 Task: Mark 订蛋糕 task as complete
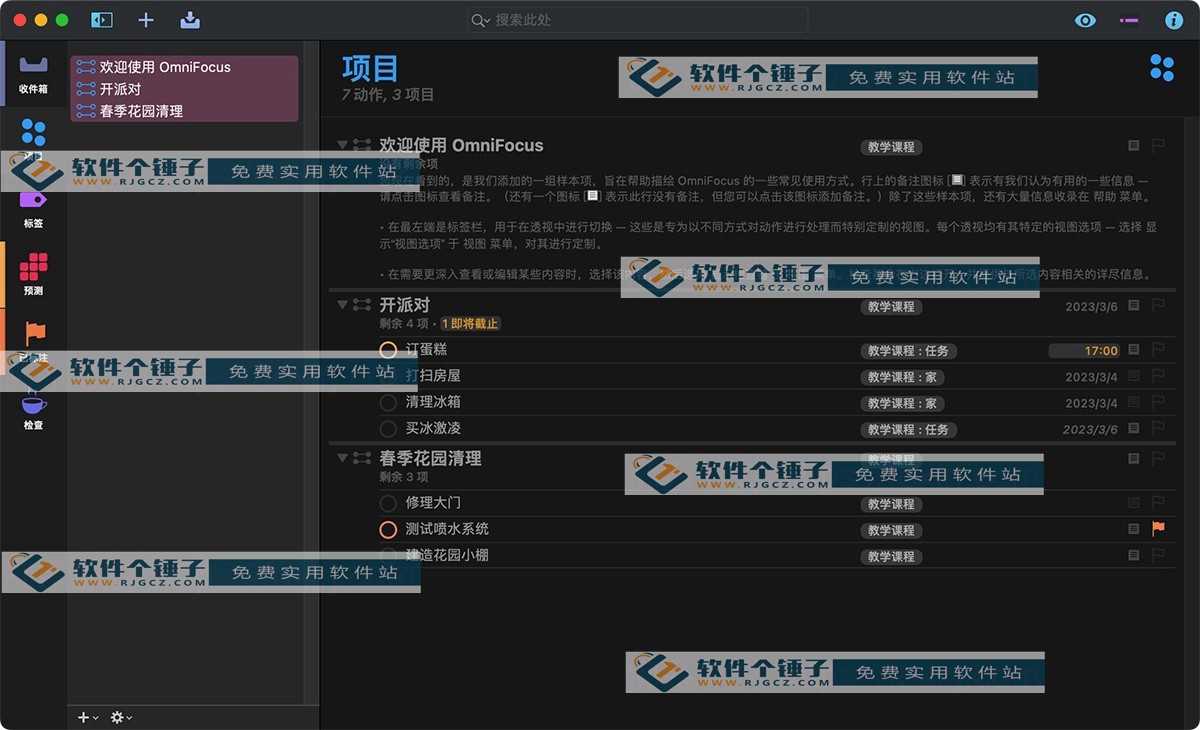[389, 350]
